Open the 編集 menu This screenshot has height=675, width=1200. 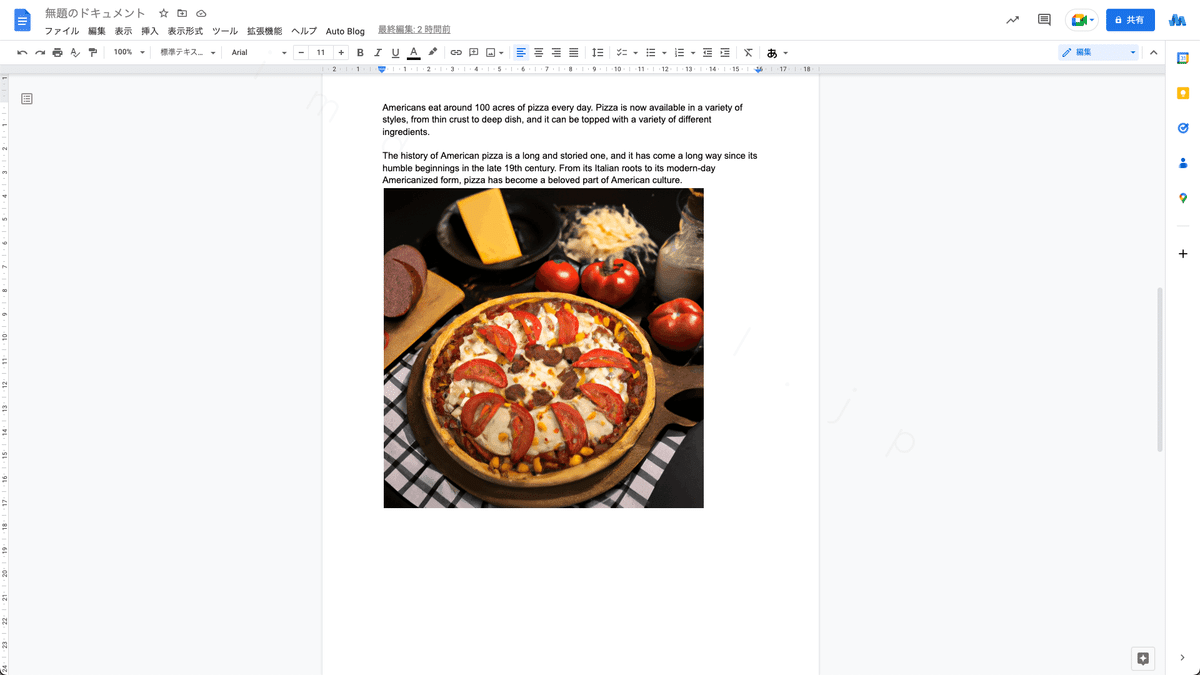tap(96, 31)
